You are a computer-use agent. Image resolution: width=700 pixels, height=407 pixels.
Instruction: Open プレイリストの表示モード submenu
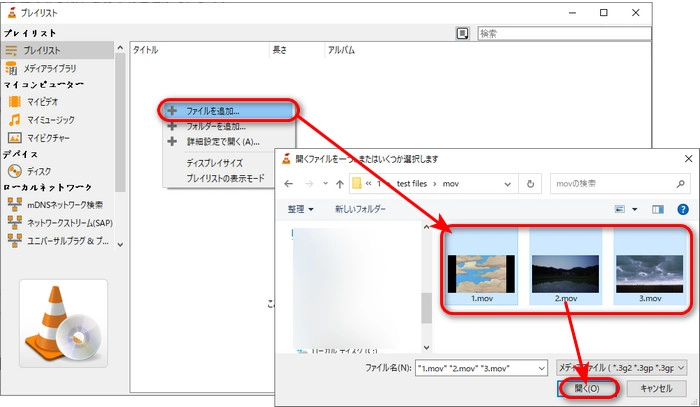(x=225, y=178)
